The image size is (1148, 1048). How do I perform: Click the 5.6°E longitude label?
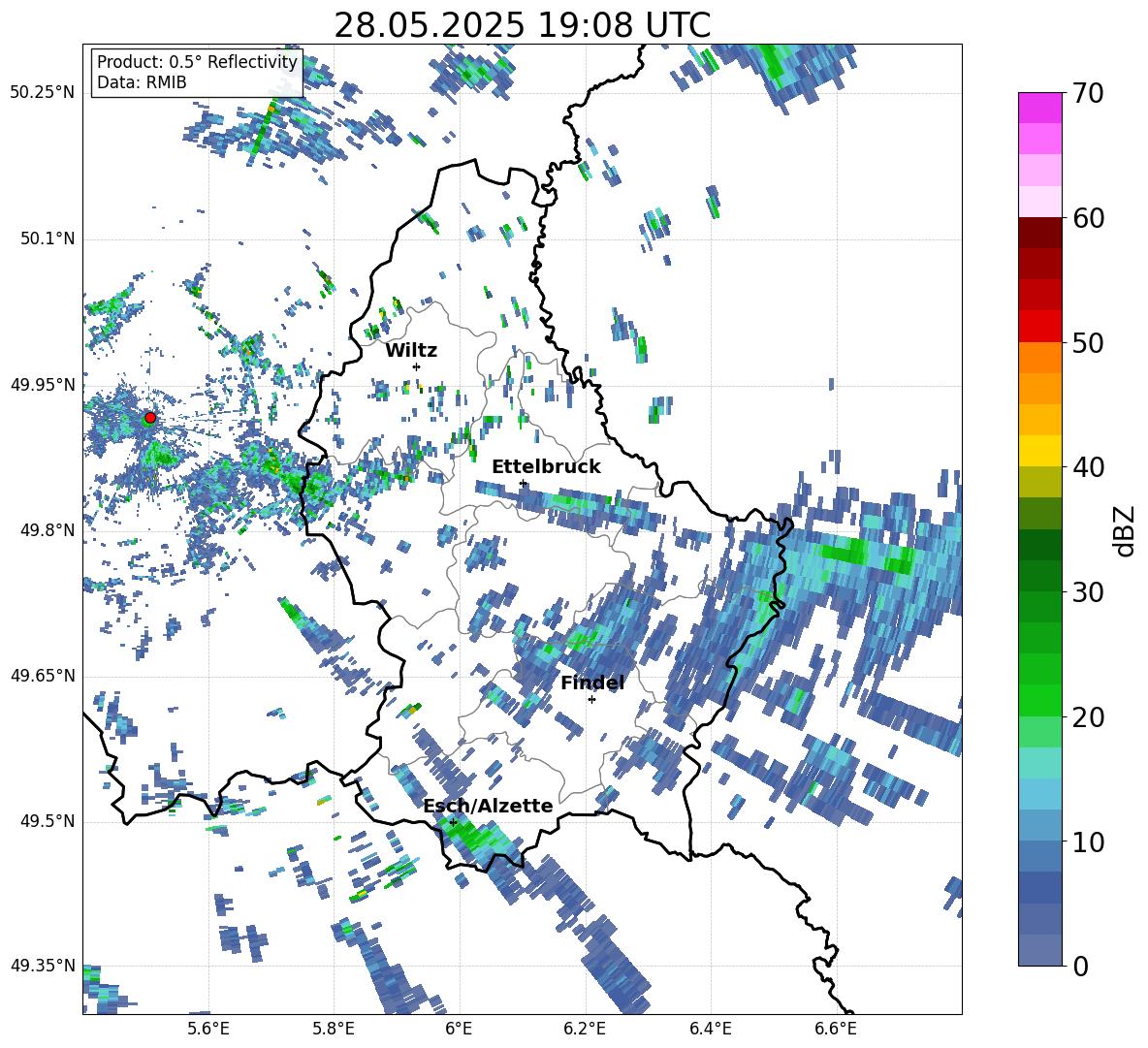[x=208, y=1029]
